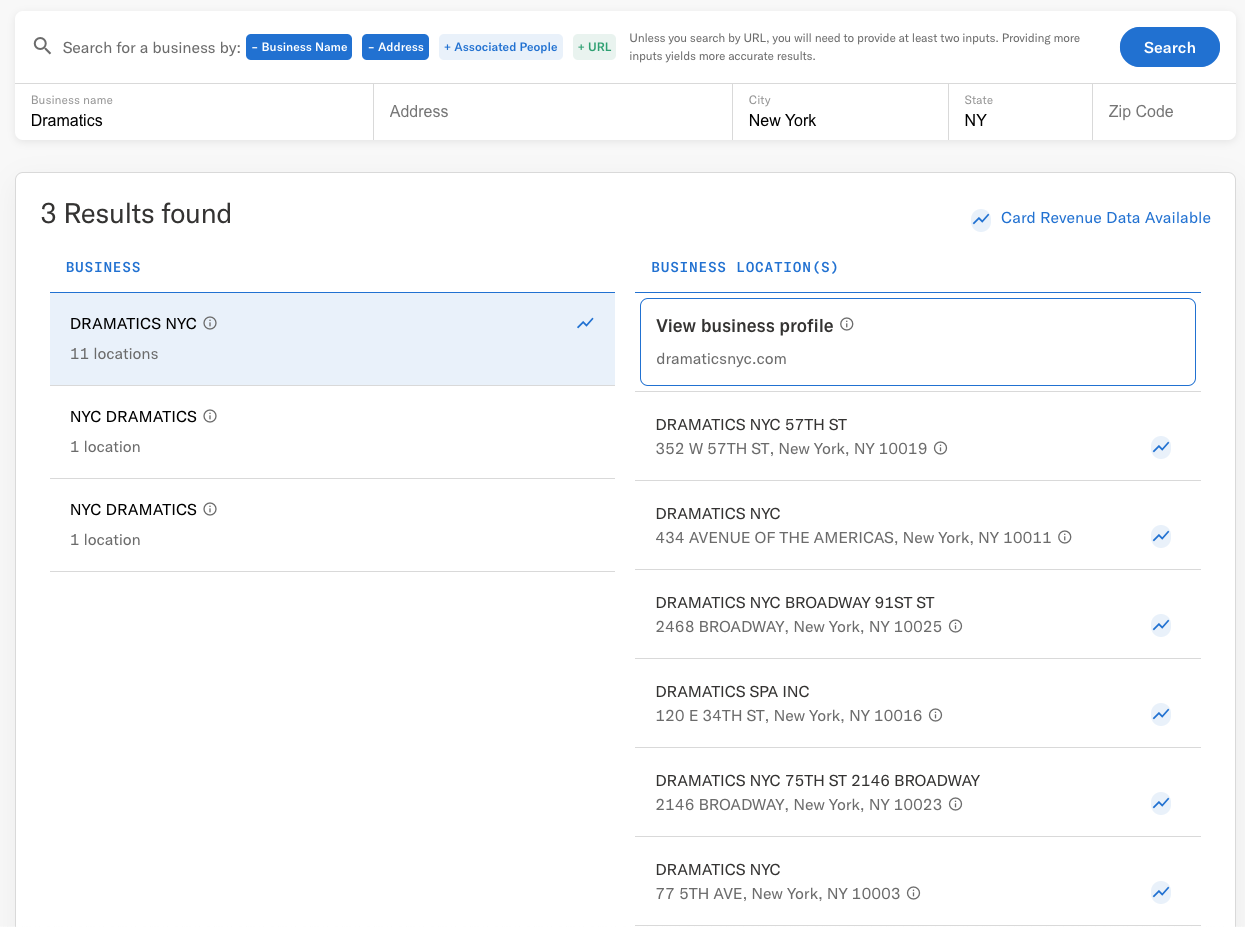Click revenue chart on DRAMATICS NYC BROADWAY 91ST ST
The width and height of the screenshot is (1245, 927).
(x=1160, y=625)
